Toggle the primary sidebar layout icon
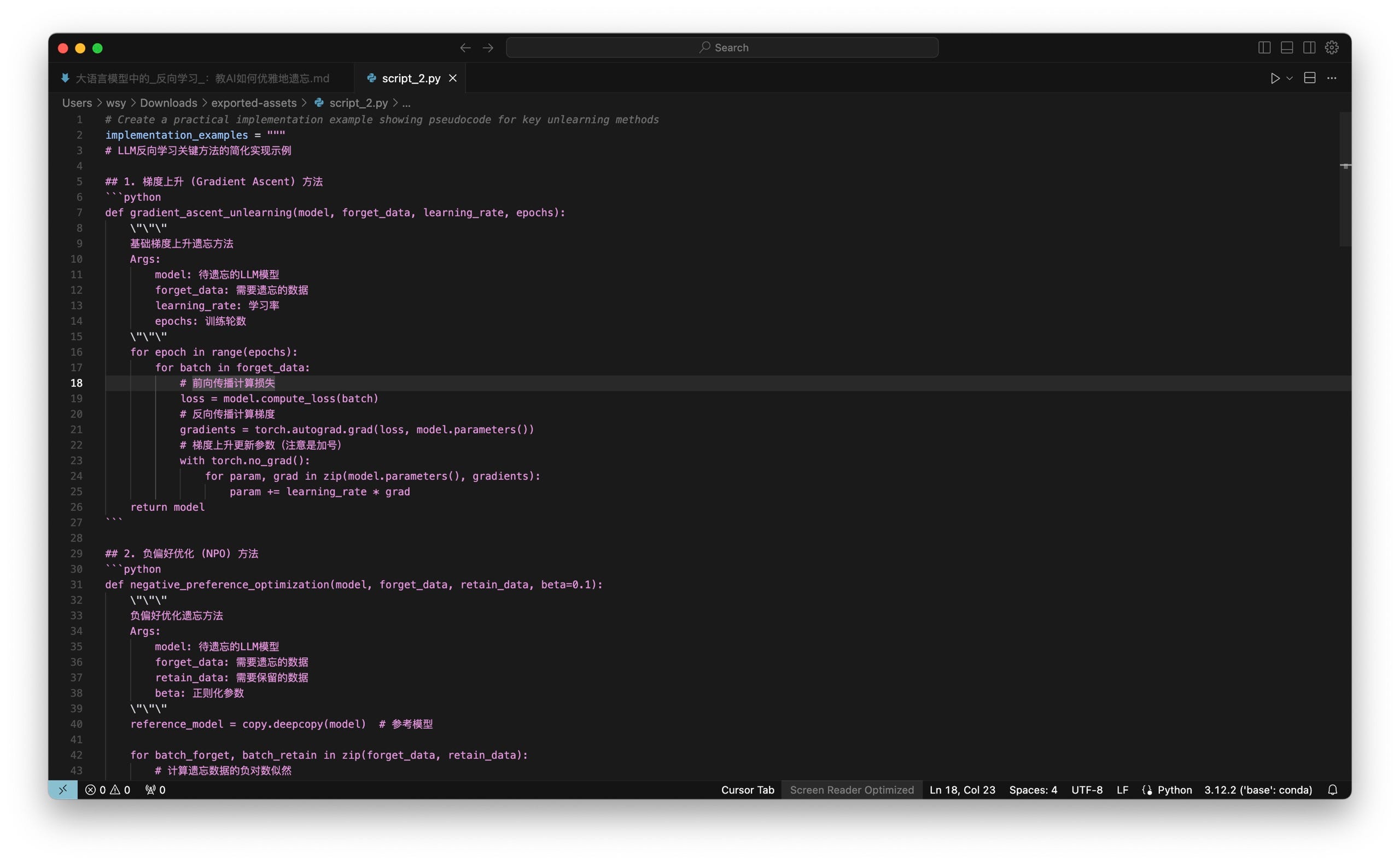The image size is (1400, 863). coord(1264,48)
